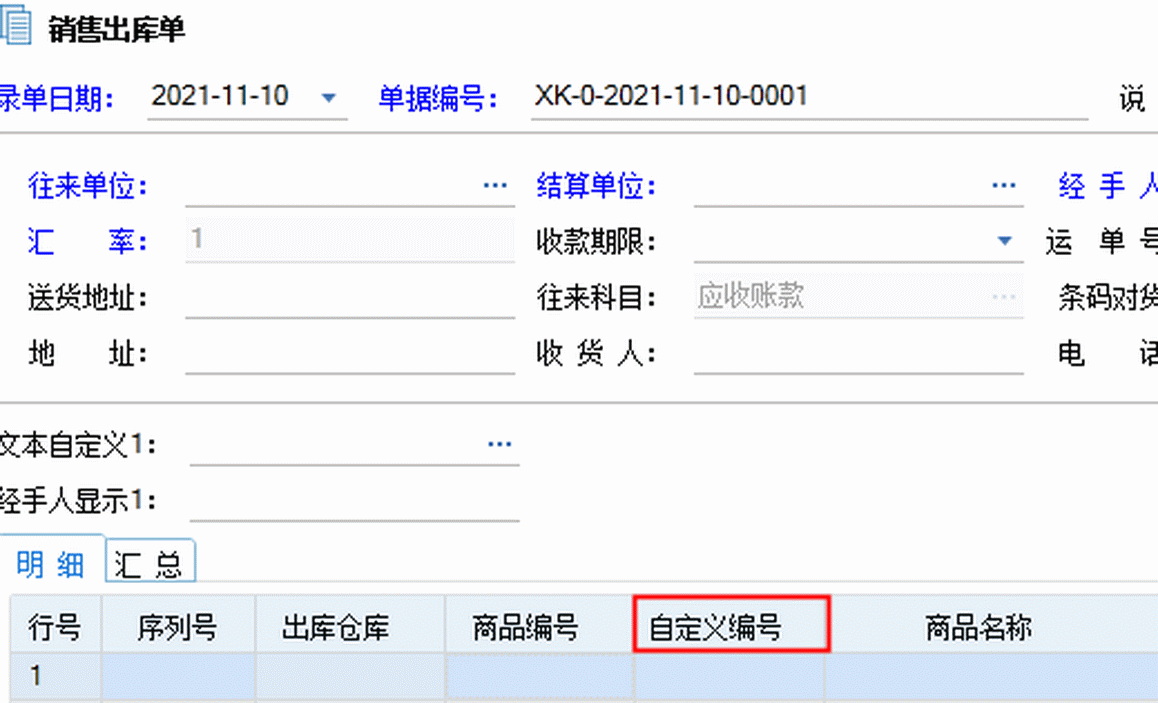
Task: Click the 结算单位 ellipsis browse button
Action: [x=1004, y=186]
